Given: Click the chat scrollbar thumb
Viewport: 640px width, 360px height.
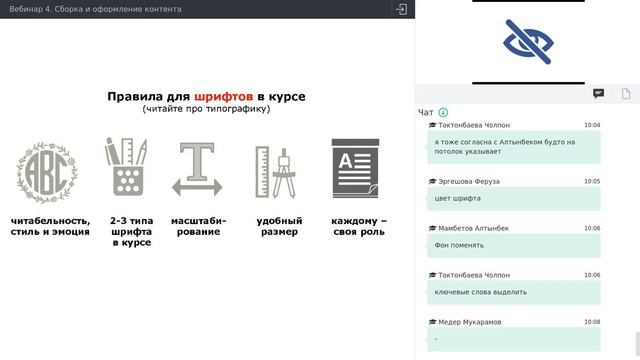Looking at the screenshot, I should pyautogui.click(x=638, y=345).
